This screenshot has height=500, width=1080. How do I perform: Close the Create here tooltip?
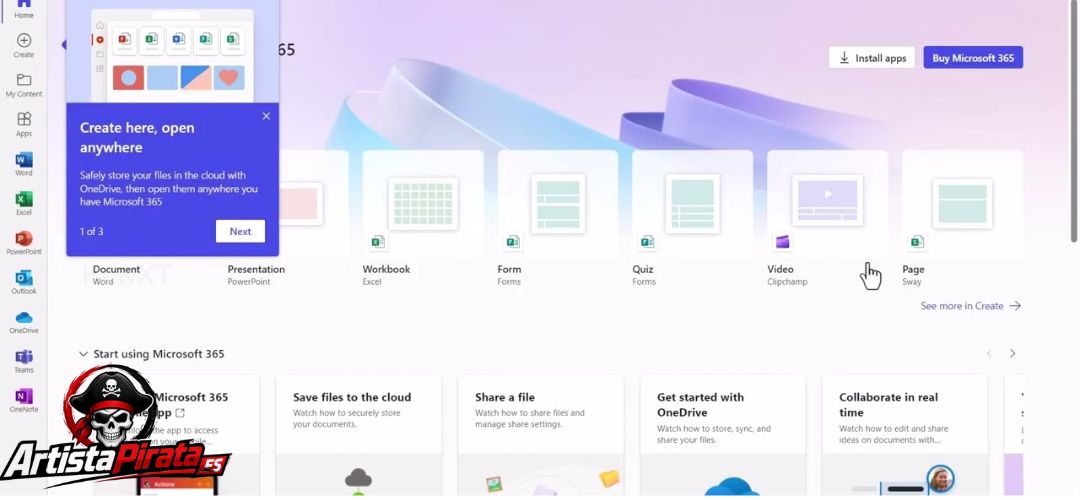(x=266, y=116)
